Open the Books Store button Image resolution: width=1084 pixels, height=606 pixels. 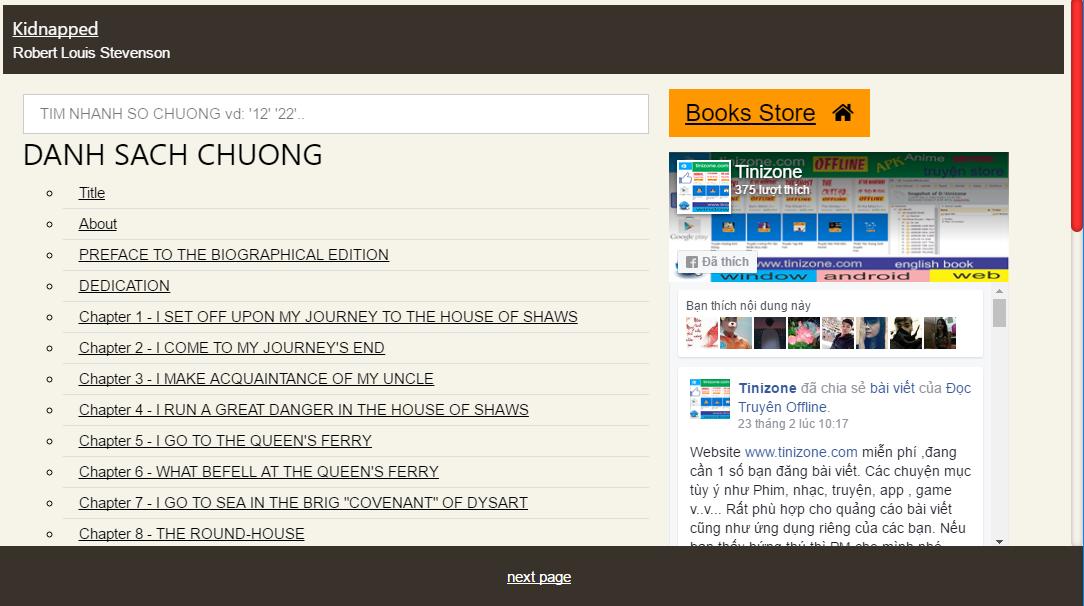point(769,113)
